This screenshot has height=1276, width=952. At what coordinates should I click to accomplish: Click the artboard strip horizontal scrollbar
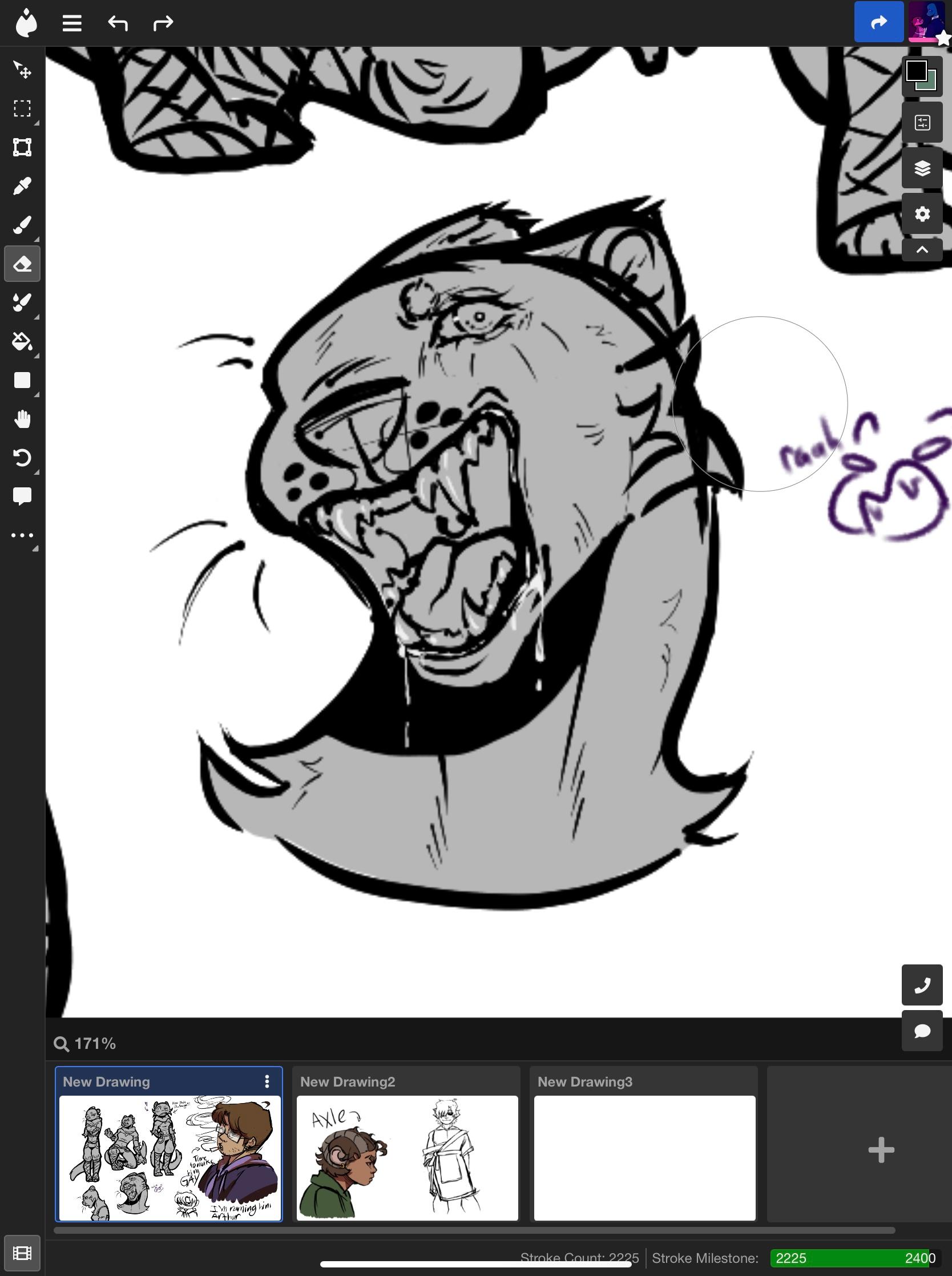(474, 1230)
